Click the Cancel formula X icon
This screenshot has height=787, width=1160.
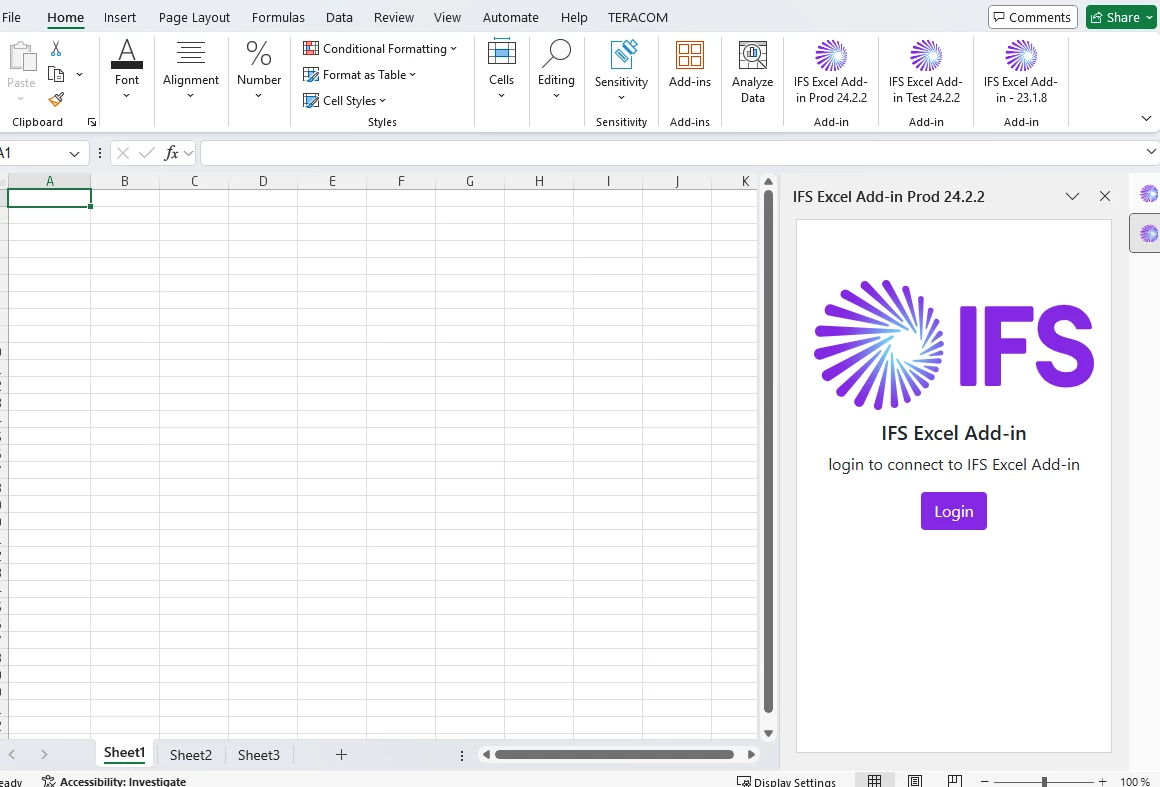coord(123,153)
